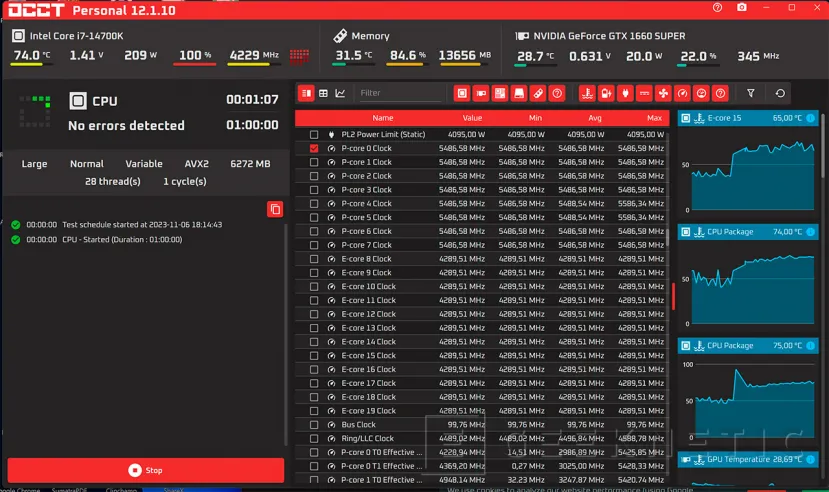
Task: Sort the table by Avg column
Action: (x=595, y=118)
